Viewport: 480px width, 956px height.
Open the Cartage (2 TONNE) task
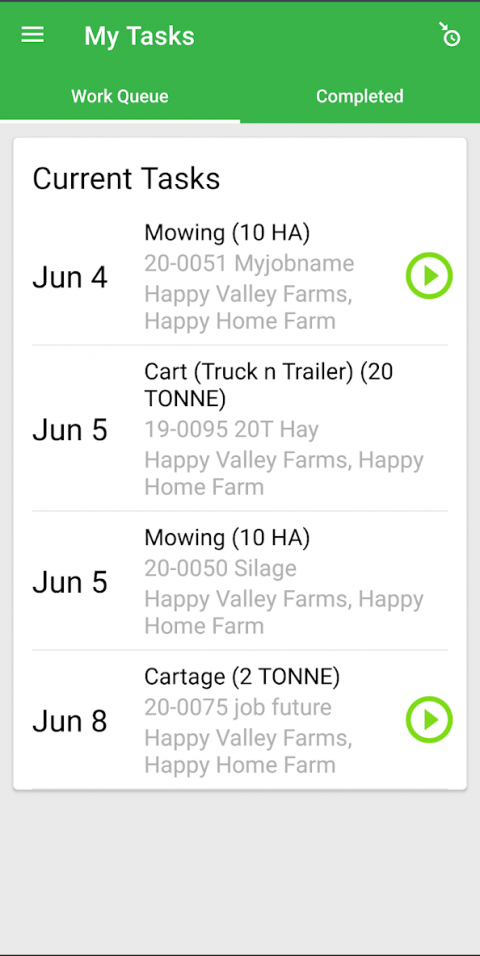coord(240,720)
